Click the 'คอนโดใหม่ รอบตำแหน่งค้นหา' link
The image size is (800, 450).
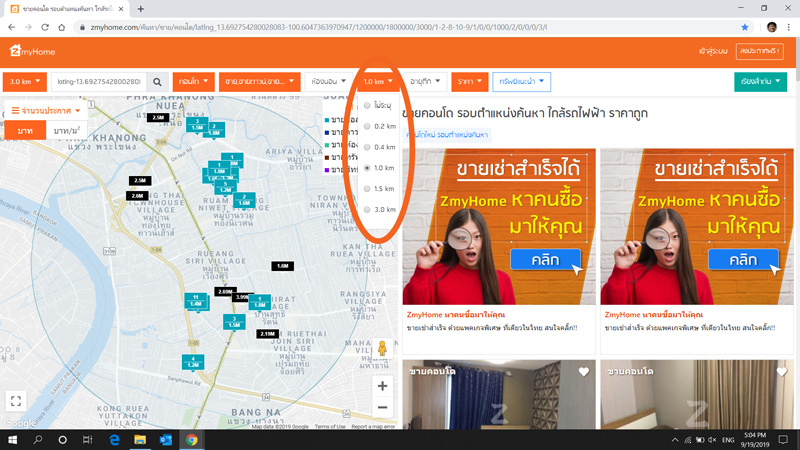447,135
